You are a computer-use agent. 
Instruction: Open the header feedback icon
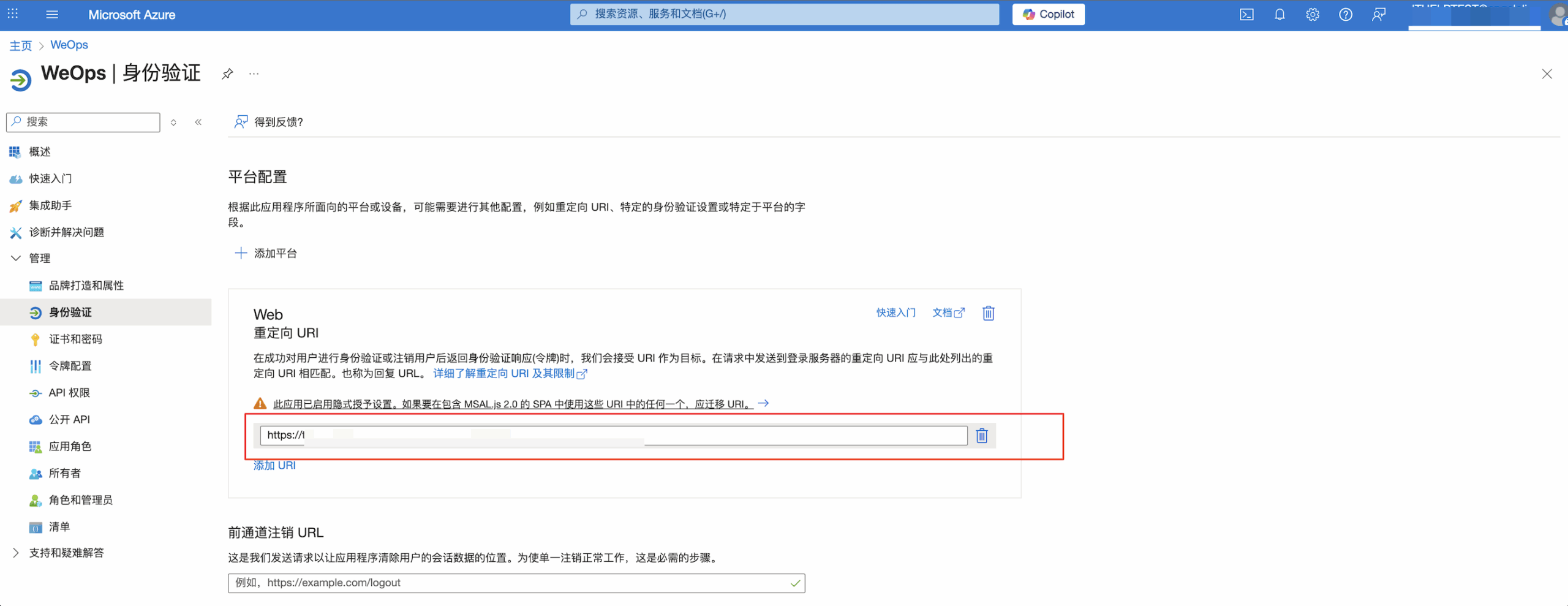tap(1379, 15)
